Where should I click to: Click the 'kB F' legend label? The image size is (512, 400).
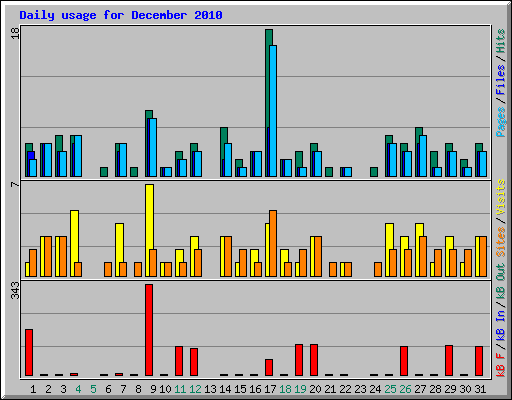point(501,365)
